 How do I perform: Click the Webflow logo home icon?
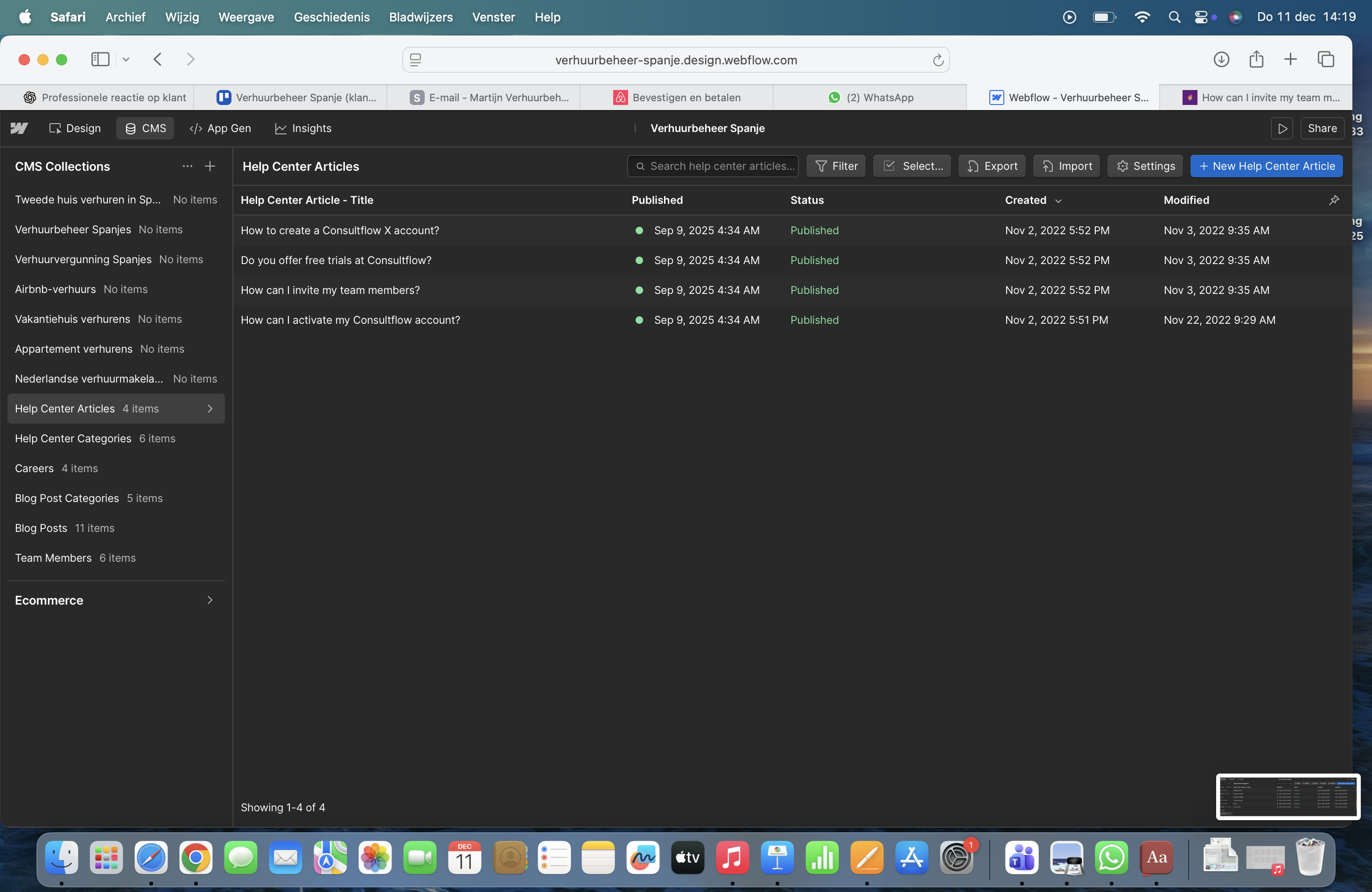[x=19, y=128]
